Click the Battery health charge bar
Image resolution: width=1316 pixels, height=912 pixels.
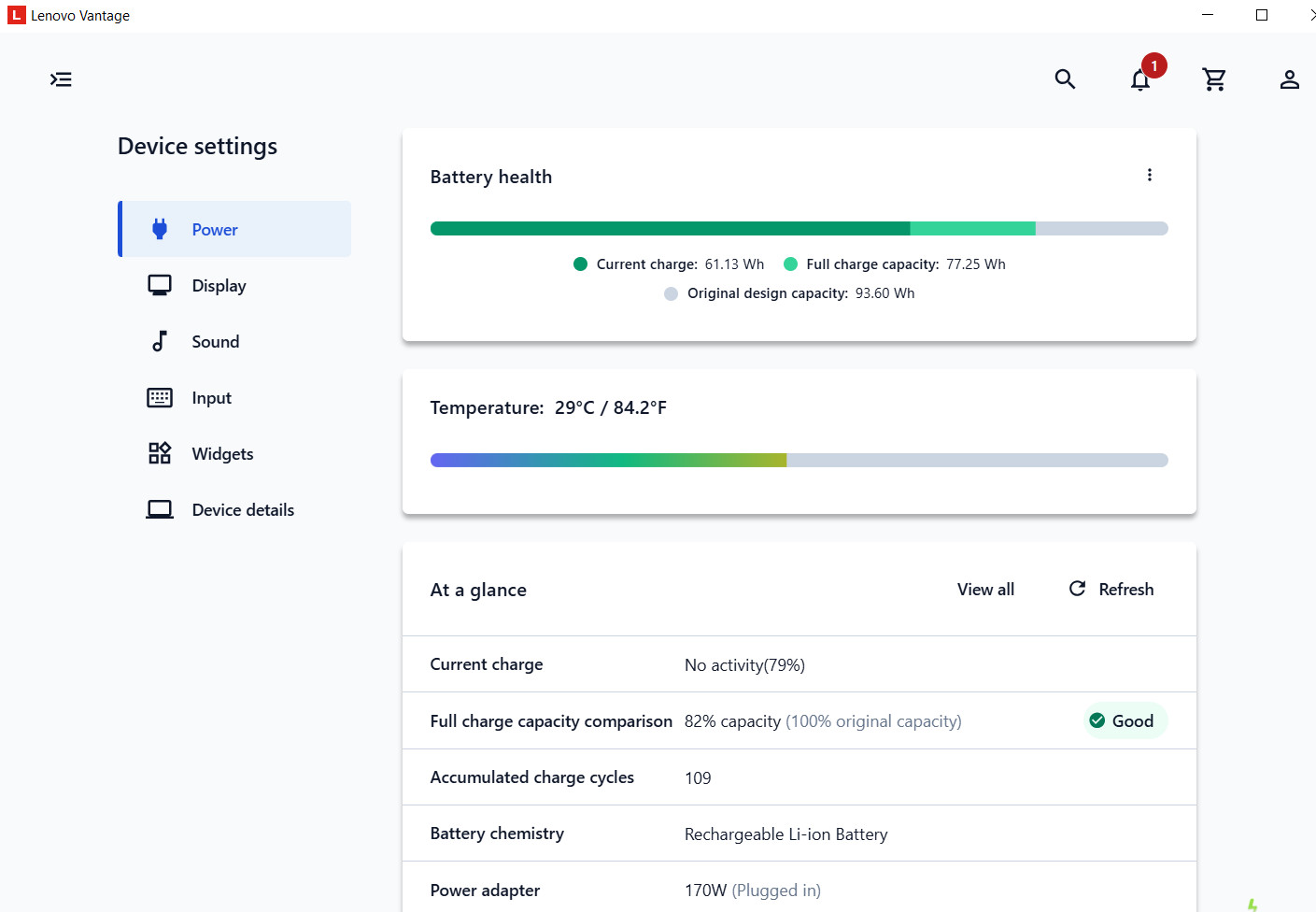pos(799,229)
